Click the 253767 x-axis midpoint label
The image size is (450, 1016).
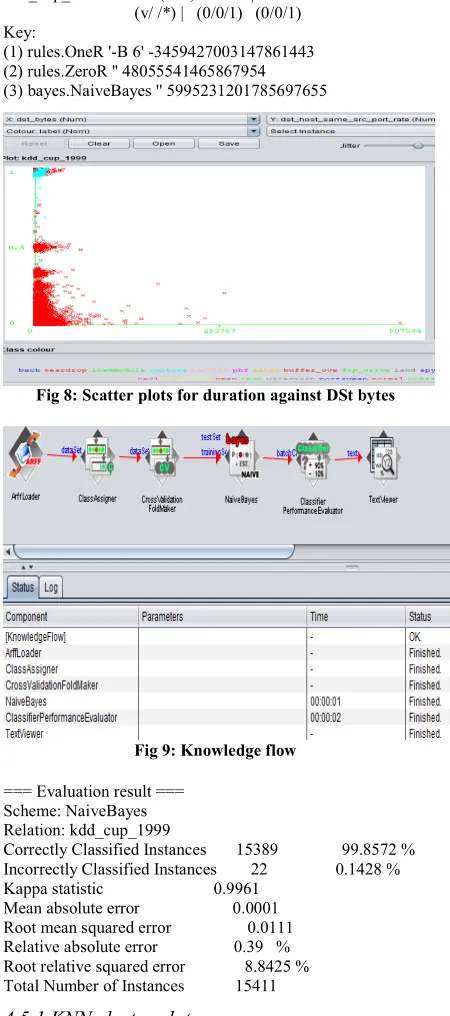click(220, 330)
